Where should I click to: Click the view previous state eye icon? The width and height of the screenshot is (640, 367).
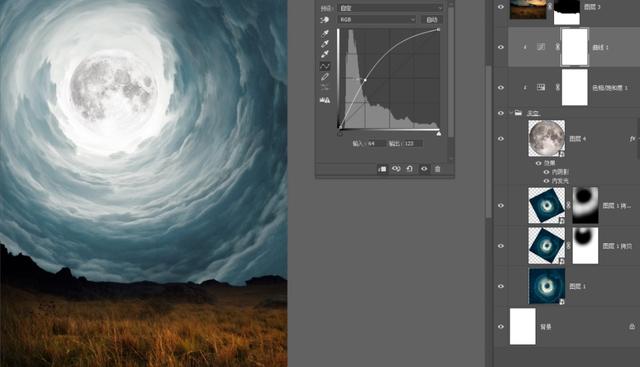coord(396,169)
